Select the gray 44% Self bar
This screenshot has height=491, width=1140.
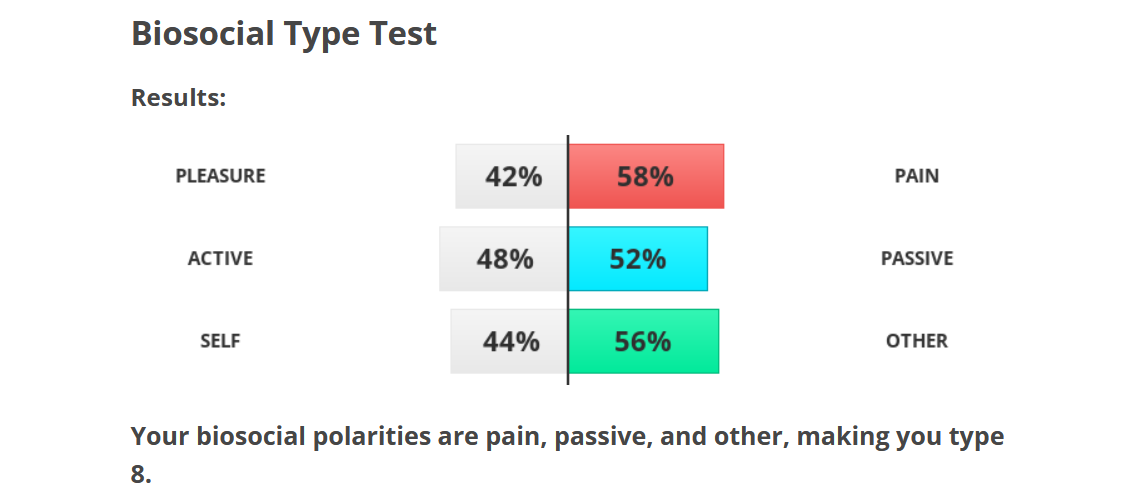tap(510, 341)
